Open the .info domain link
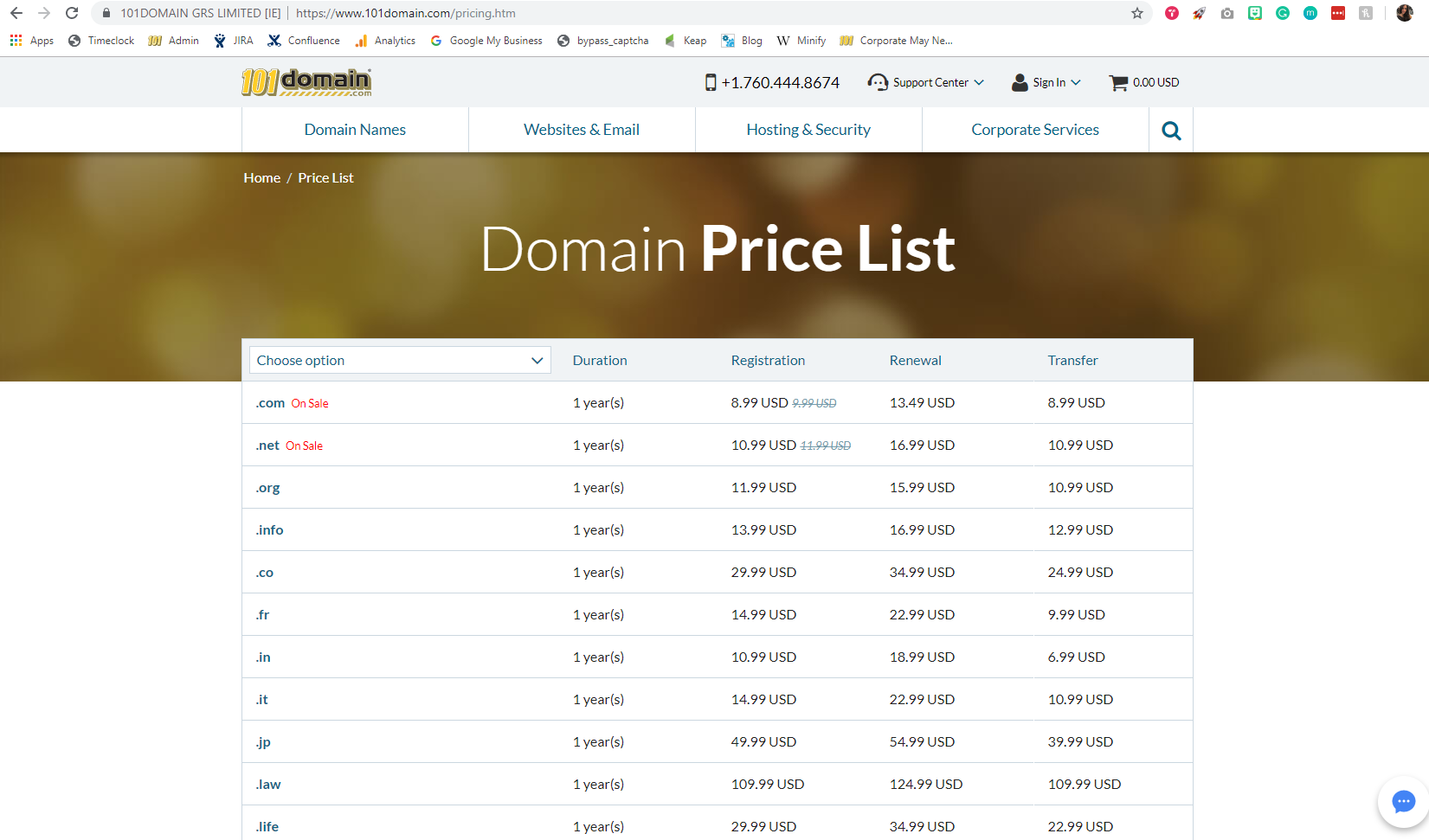The image size is (1429, 840). coord(269,530)
